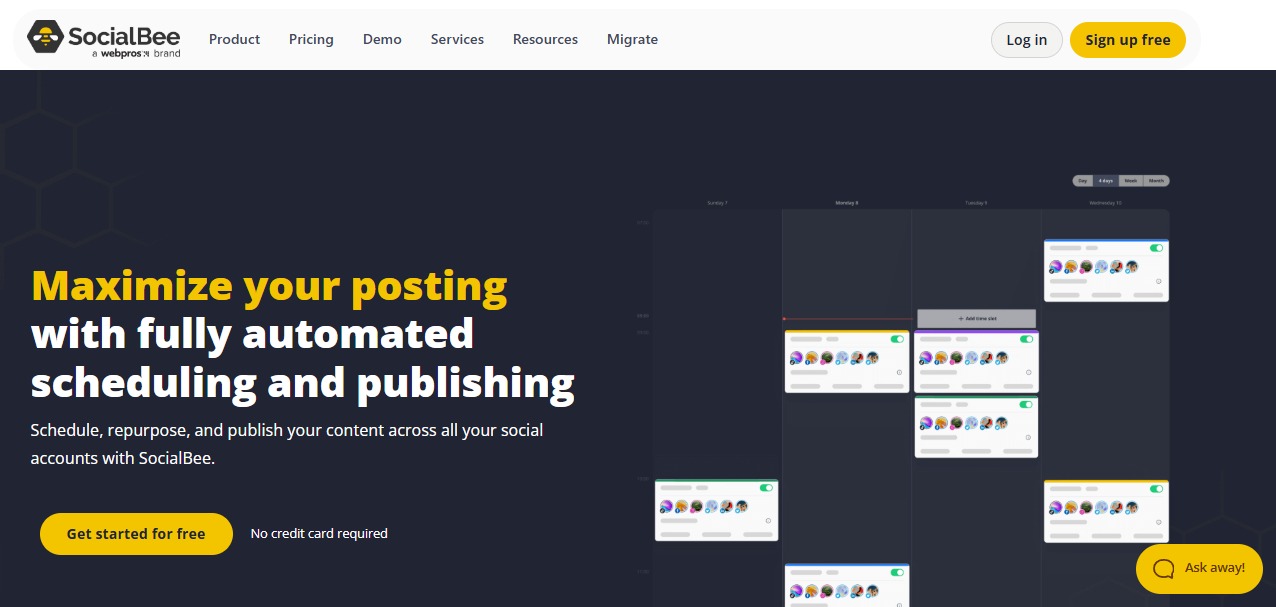Switch the calendar to Week view
The width and height of the screenshot is (1276, 607).
click(1131, 181)
